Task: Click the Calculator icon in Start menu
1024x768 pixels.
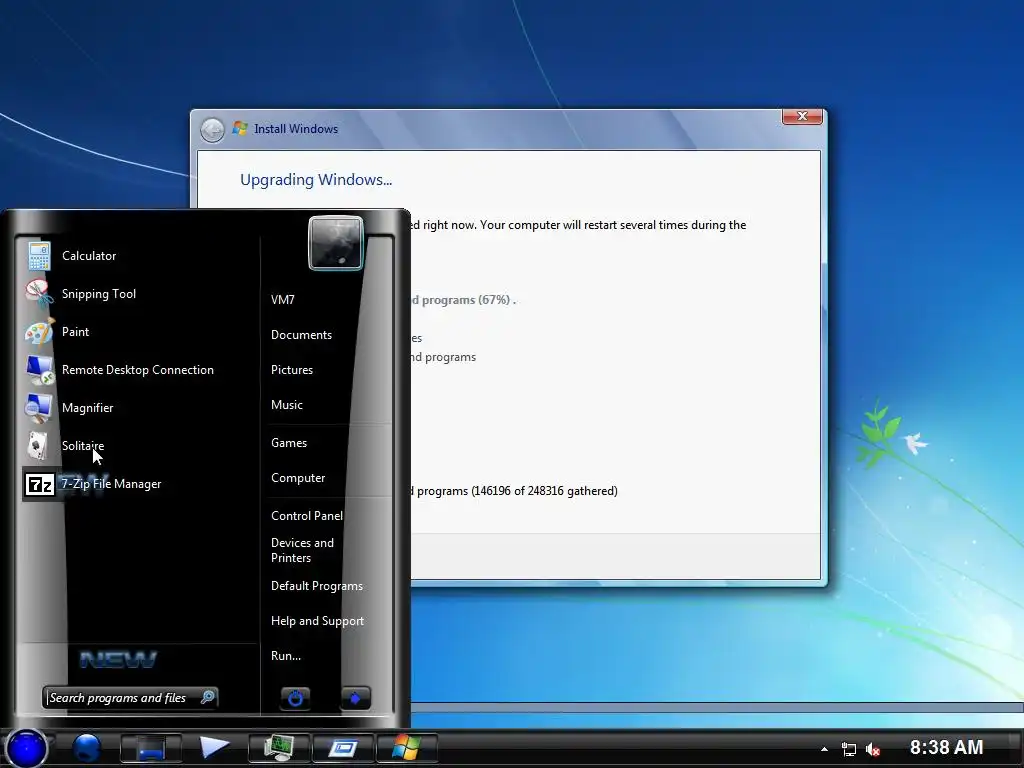Action: (39, 256)
